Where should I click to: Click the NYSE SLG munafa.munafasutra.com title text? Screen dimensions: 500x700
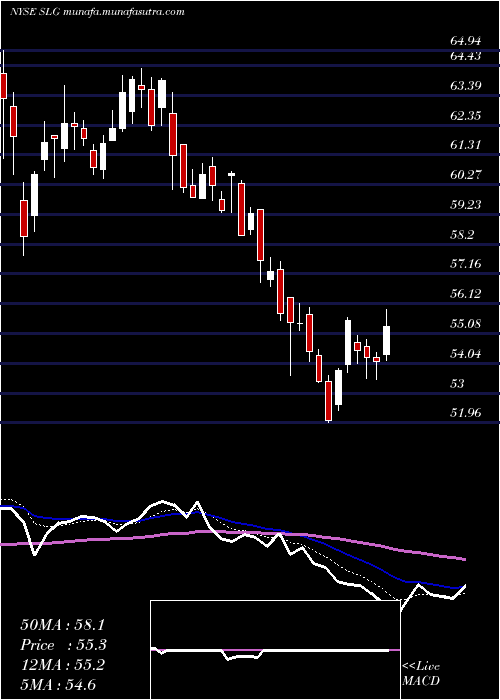[x=97, y=12]
